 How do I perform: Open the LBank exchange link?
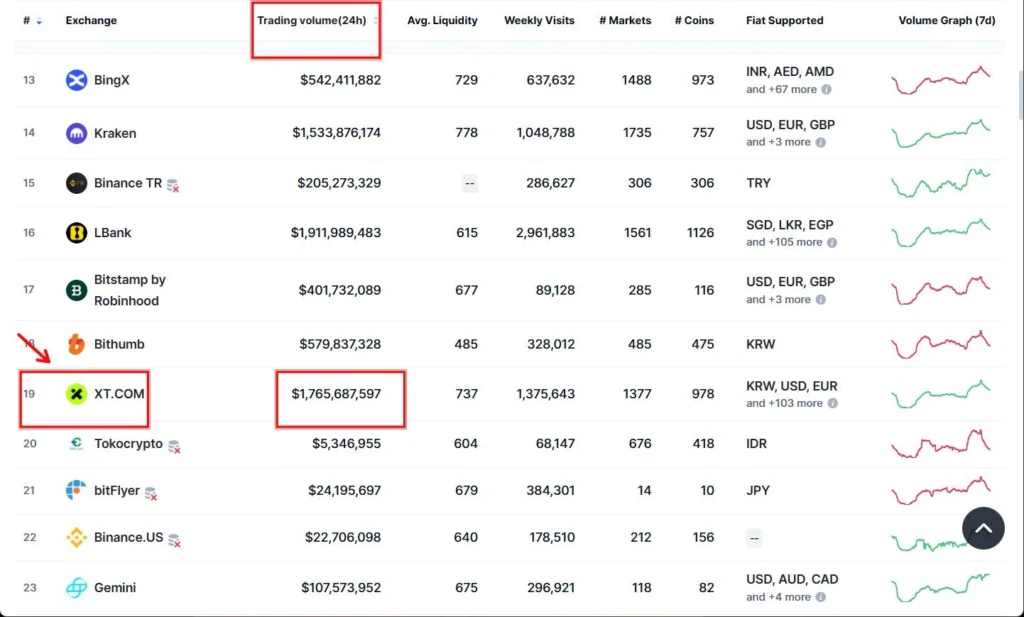pos(112,232)
